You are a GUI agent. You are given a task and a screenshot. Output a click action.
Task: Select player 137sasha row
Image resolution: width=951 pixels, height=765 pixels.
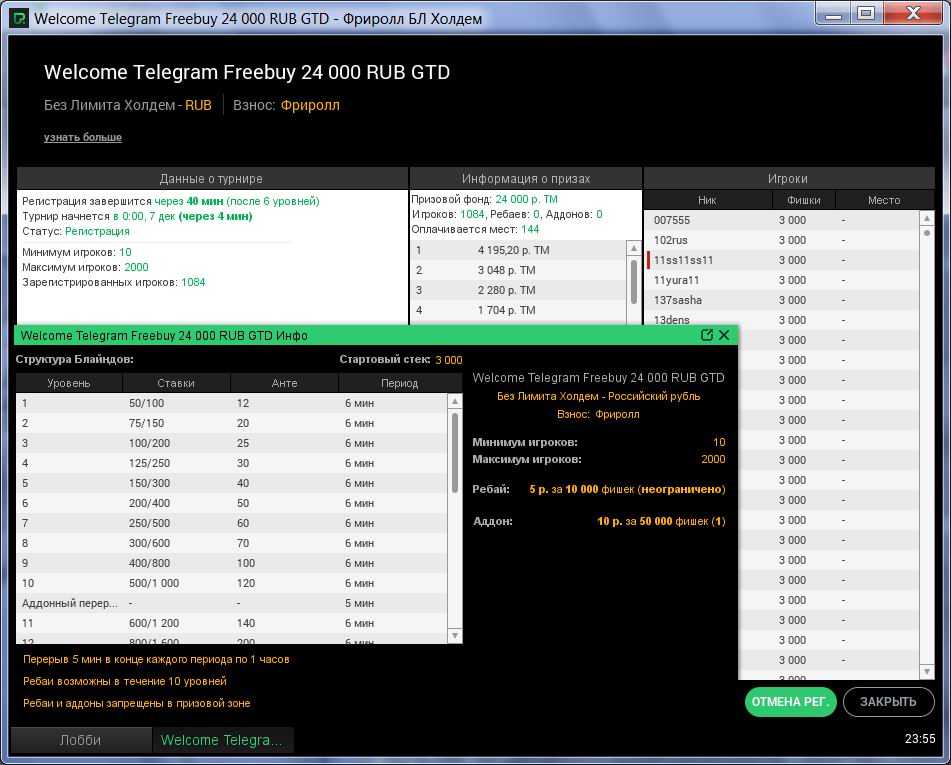coord(781,300)
